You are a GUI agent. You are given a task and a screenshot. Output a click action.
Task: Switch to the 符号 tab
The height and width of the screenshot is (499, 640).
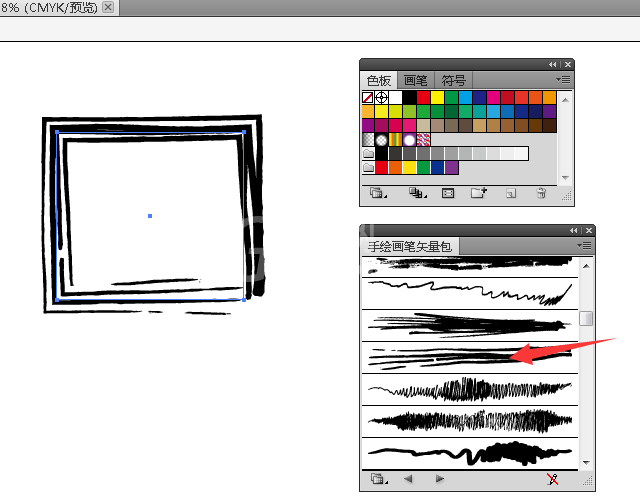pos(453,80)
